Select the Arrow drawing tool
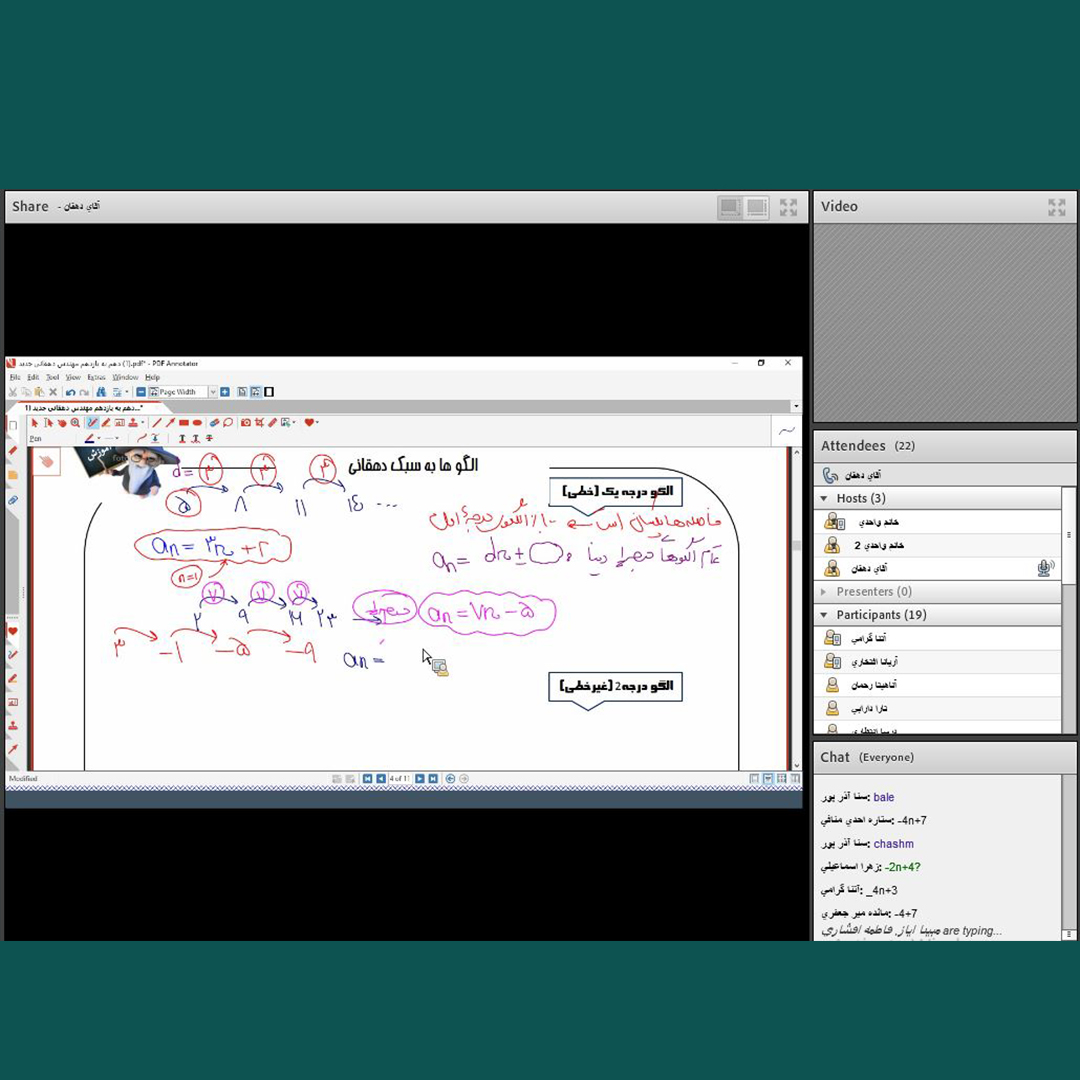The height and width of the screenshot is (1080, 1080). [x=170, y=423]
